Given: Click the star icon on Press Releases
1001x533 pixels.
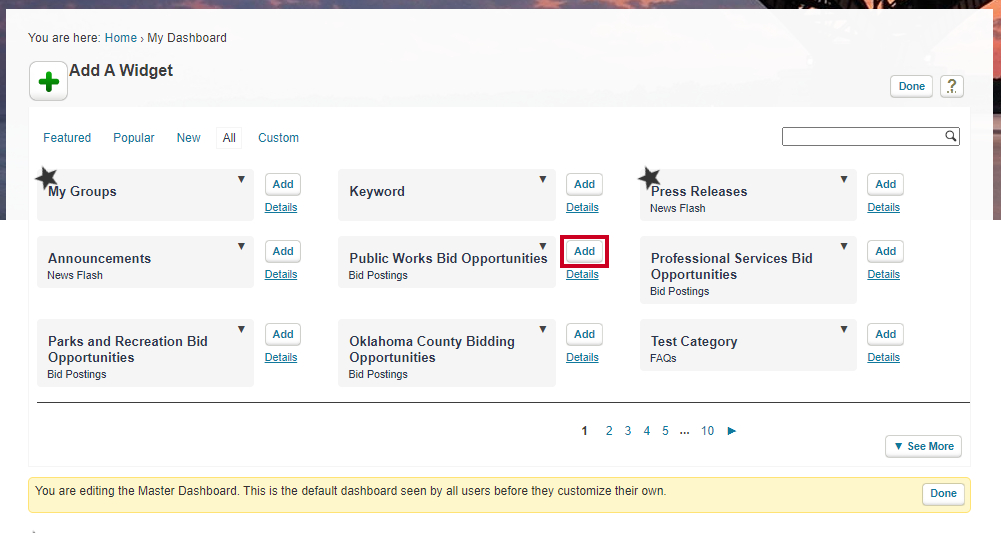Looking at the screenshot, I should click(x=649, y=177).
